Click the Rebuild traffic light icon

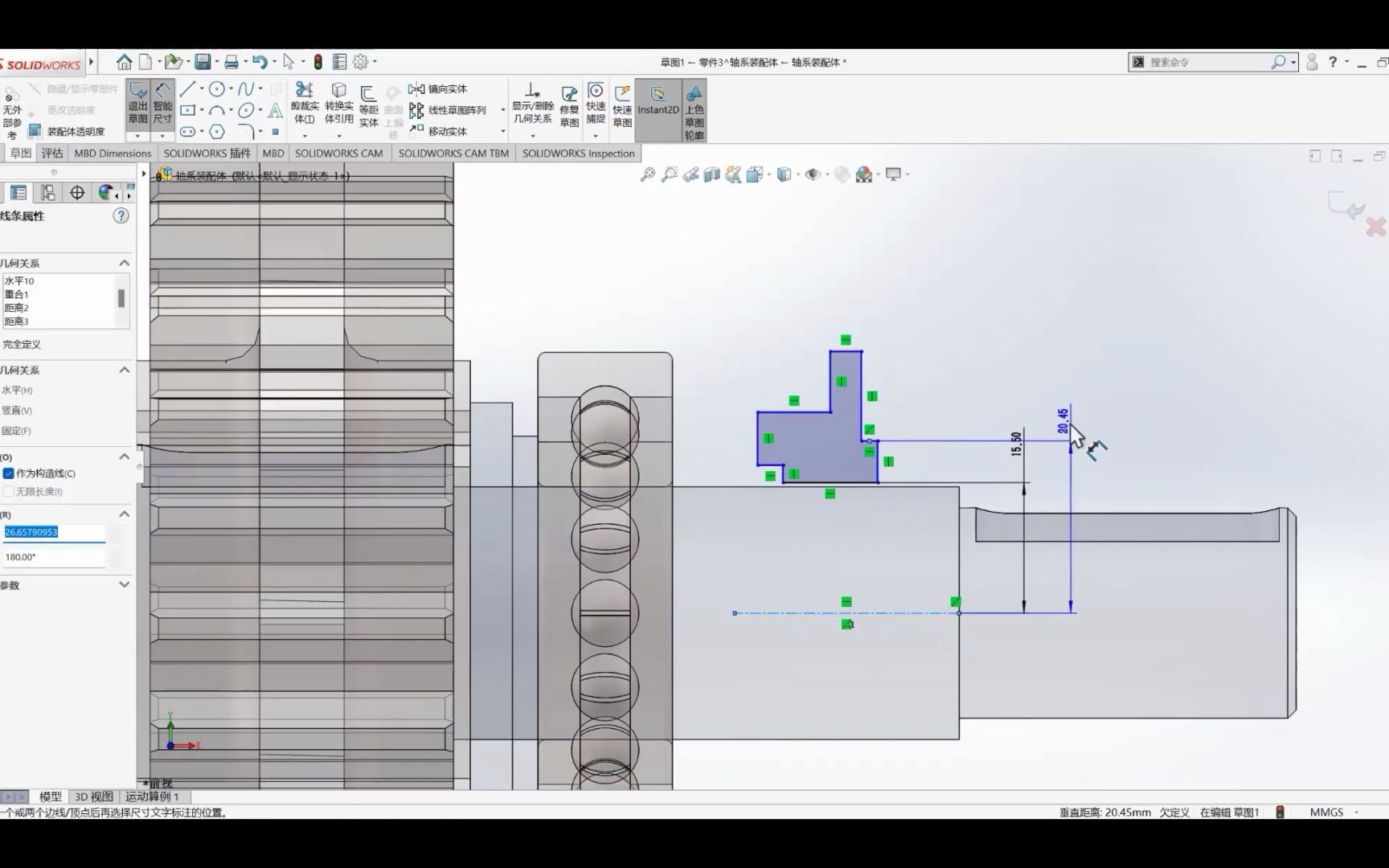click(x=318, y=62)
